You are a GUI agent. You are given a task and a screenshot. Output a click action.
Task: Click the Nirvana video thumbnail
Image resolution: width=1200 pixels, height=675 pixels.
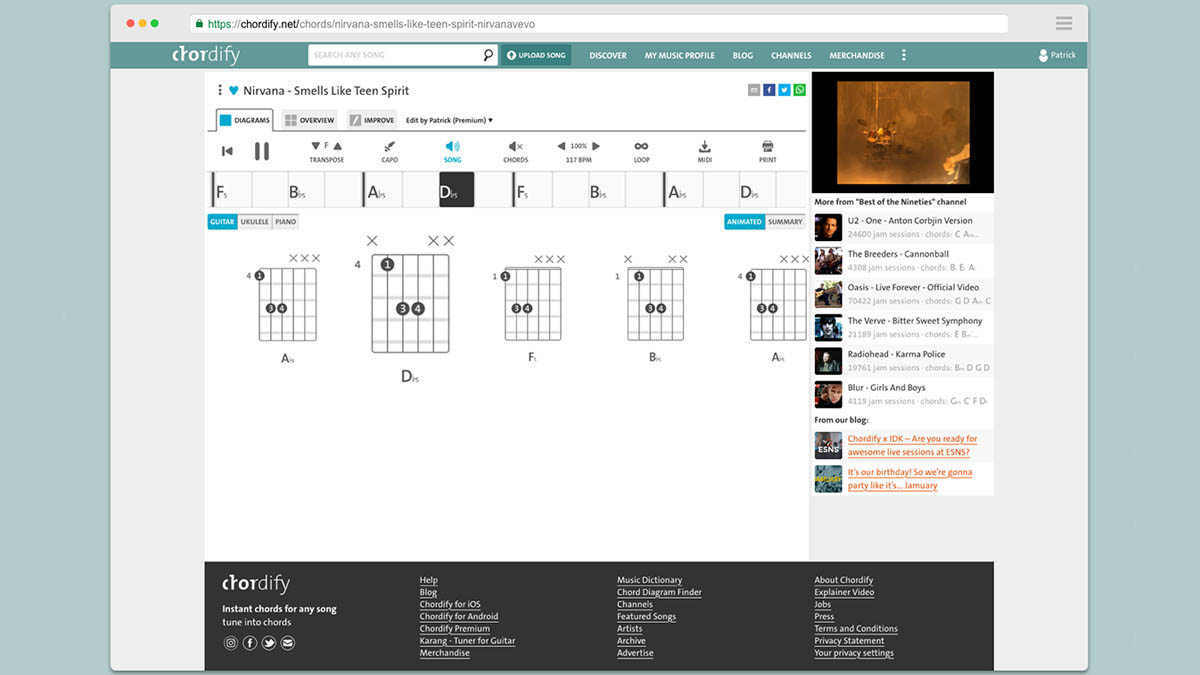903,132
